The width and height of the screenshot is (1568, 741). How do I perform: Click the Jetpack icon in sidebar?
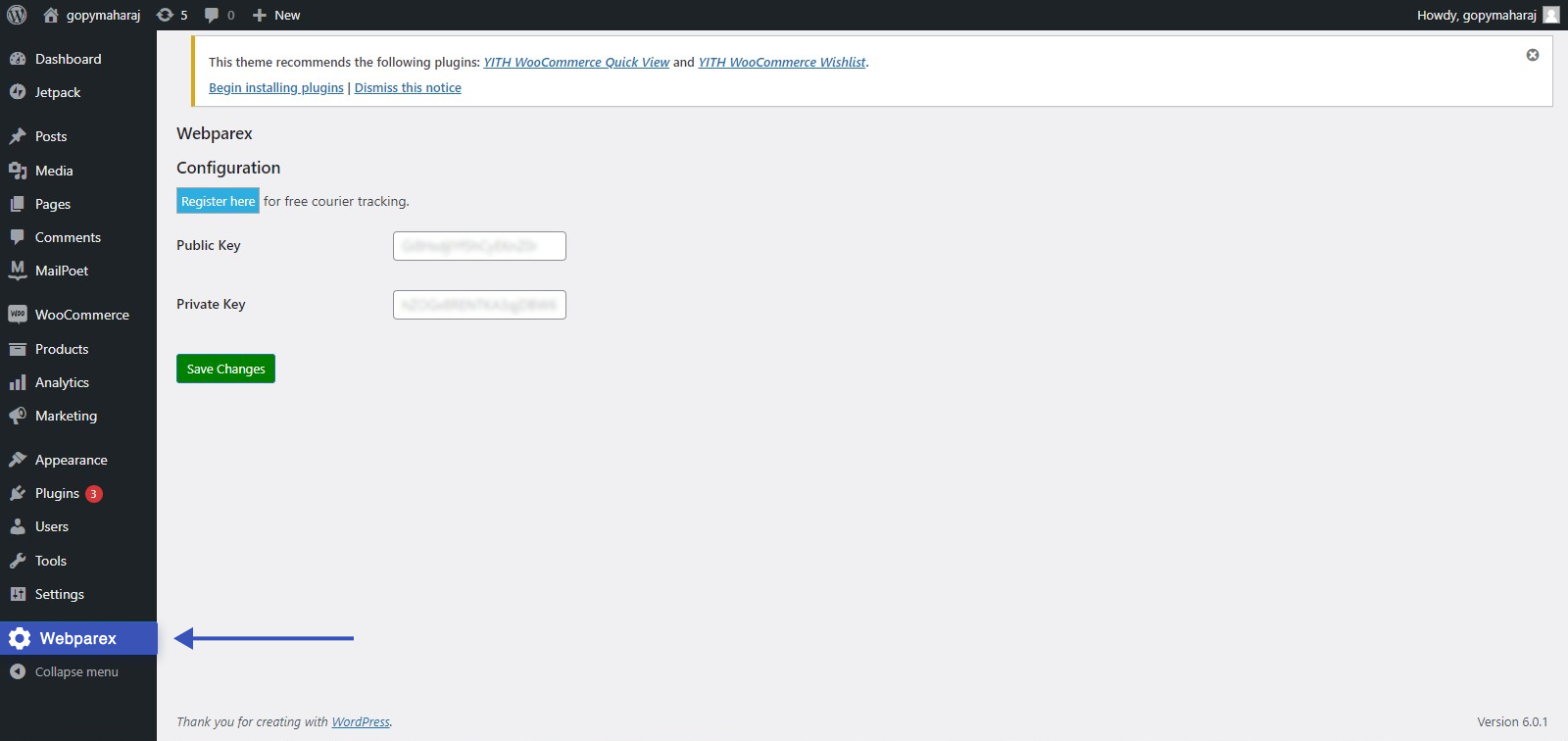[18, 92]
